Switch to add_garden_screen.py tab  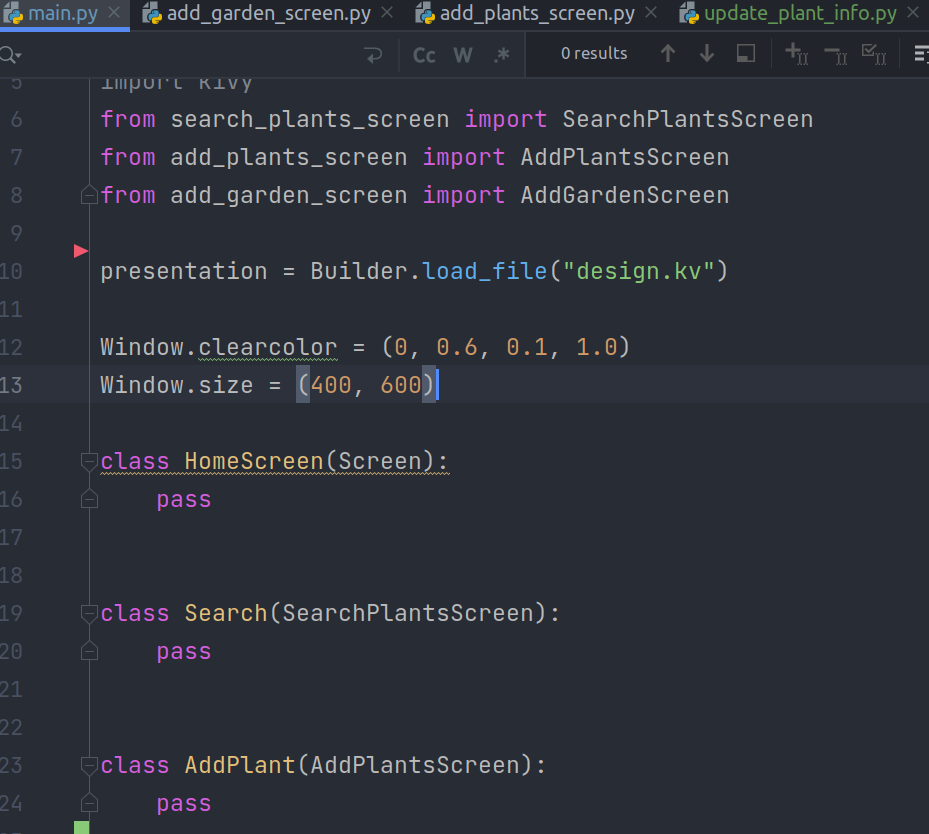pos(268,13)
